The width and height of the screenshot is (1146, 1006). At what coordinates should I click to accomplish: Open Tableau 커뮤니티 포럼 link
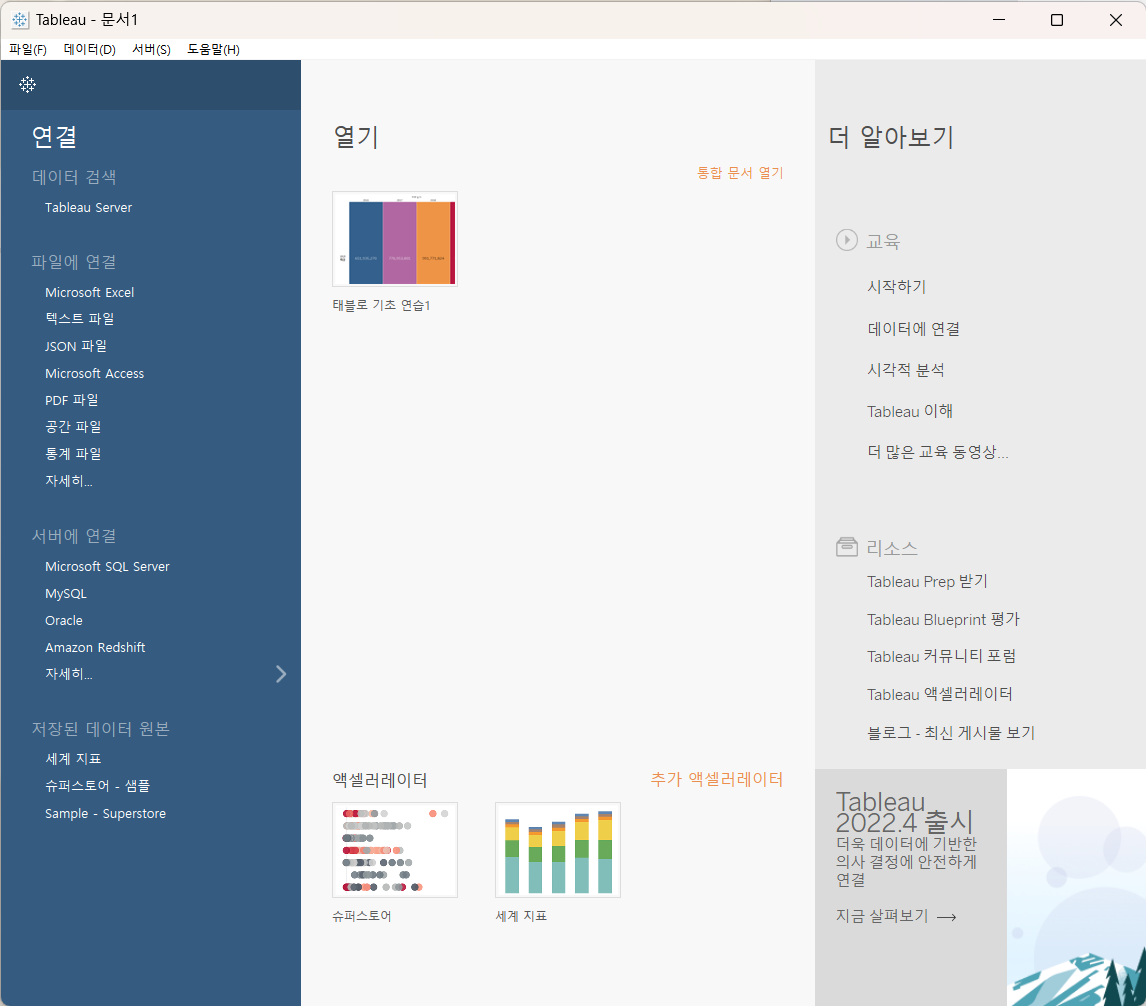pyautogui.click(x=941, y=657)
